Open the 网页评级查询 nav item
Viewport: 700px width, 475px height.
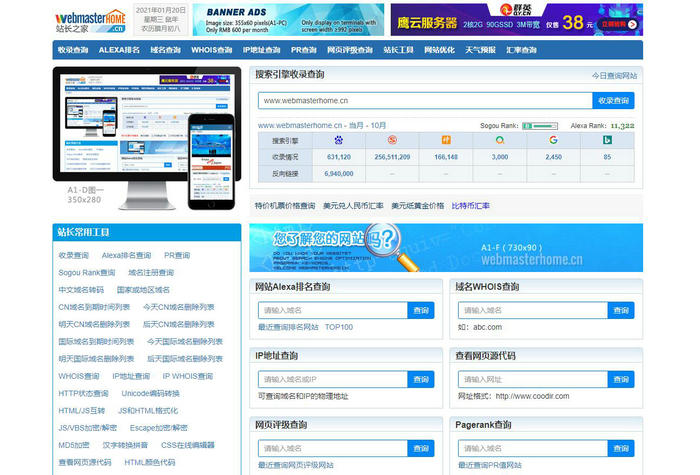(x=350, y=50)
